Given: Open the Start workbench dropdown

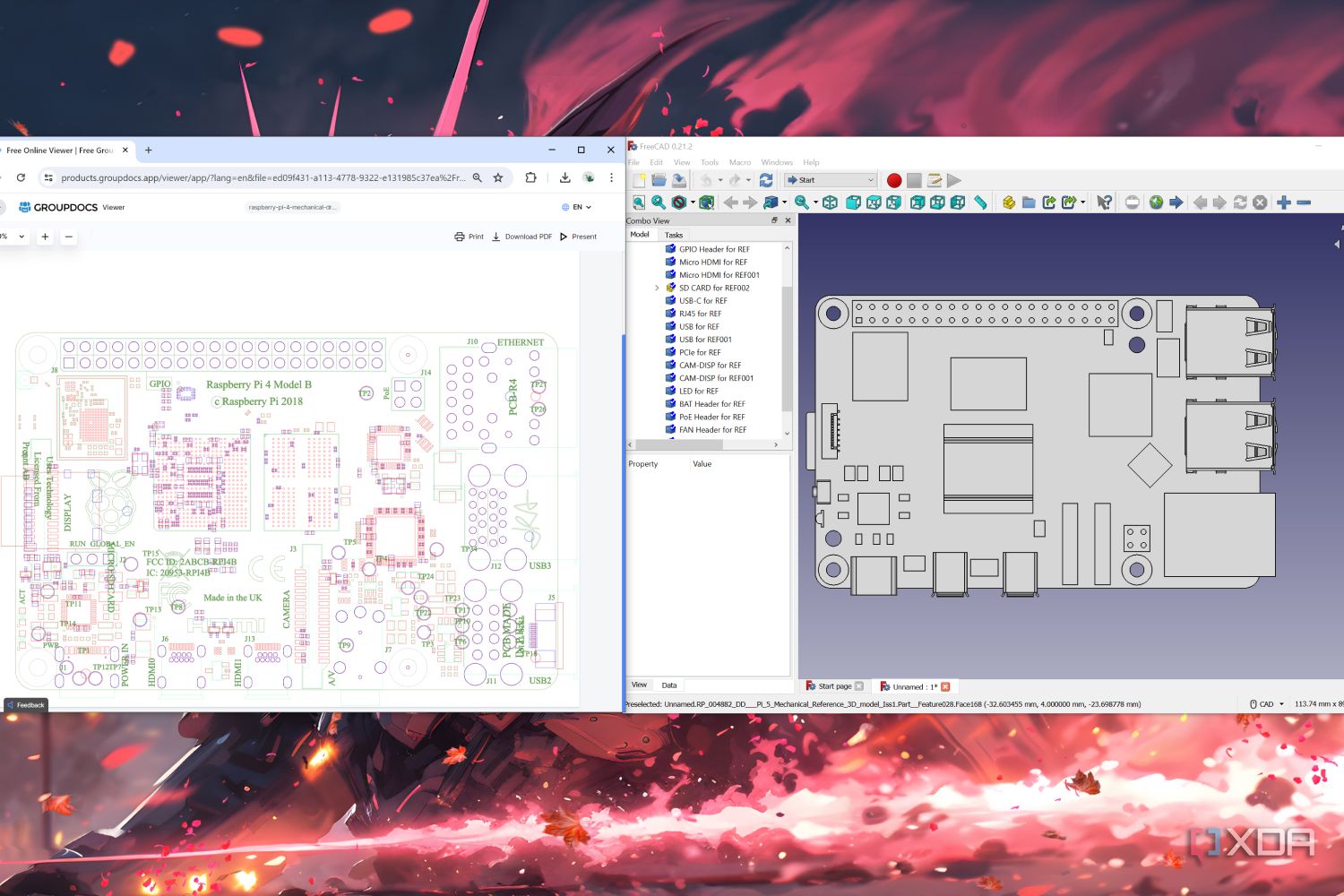Looking at the screenshot, I should click(831, 180).
